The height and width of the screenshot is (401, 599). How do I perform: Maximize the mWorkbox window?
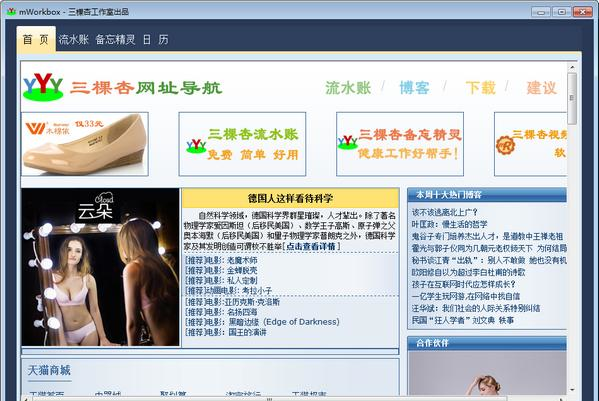[562, 12]
